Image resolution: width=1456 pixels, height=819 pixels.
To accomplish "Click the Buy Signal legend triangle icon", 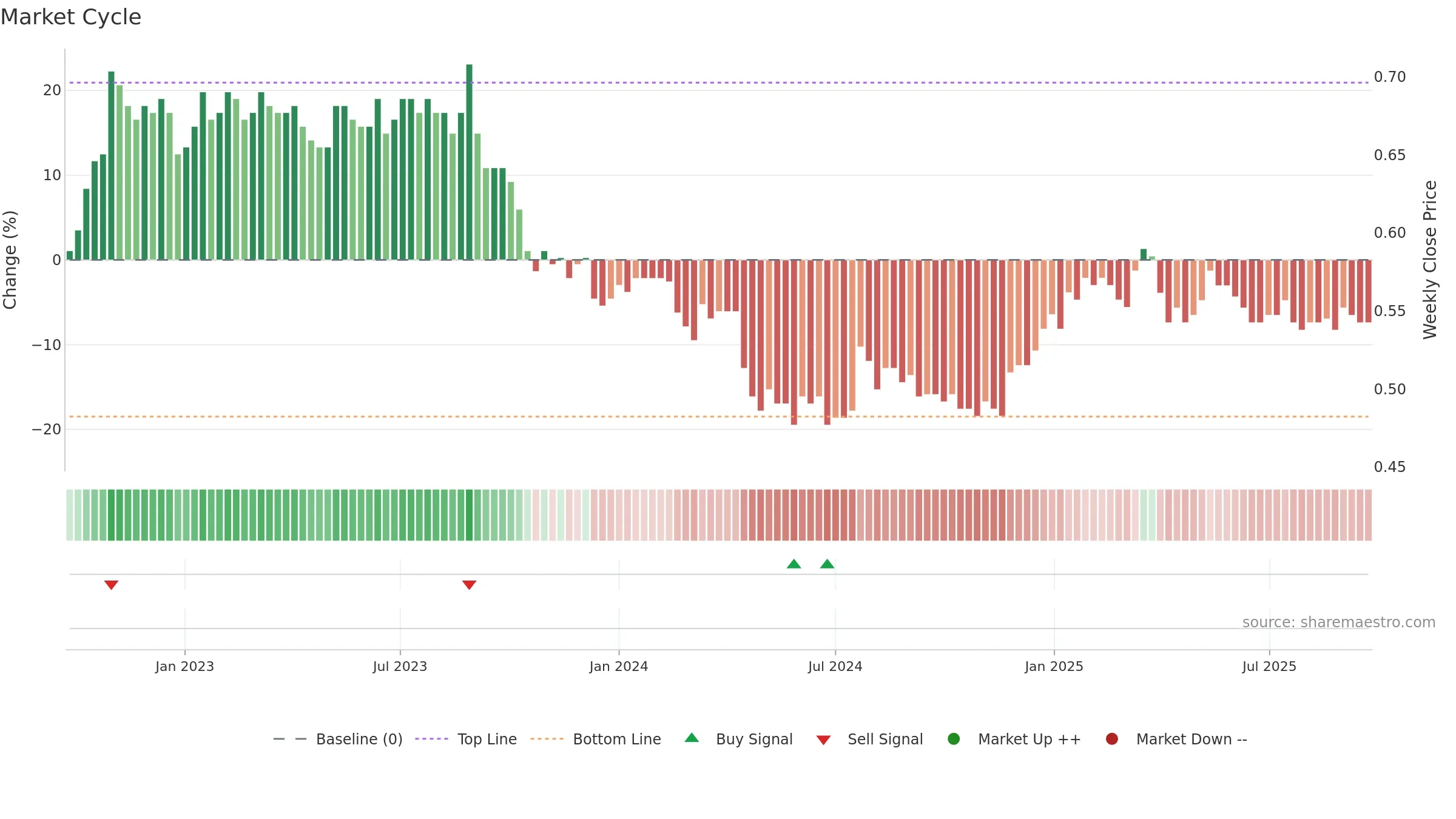I will coord(692,738).
